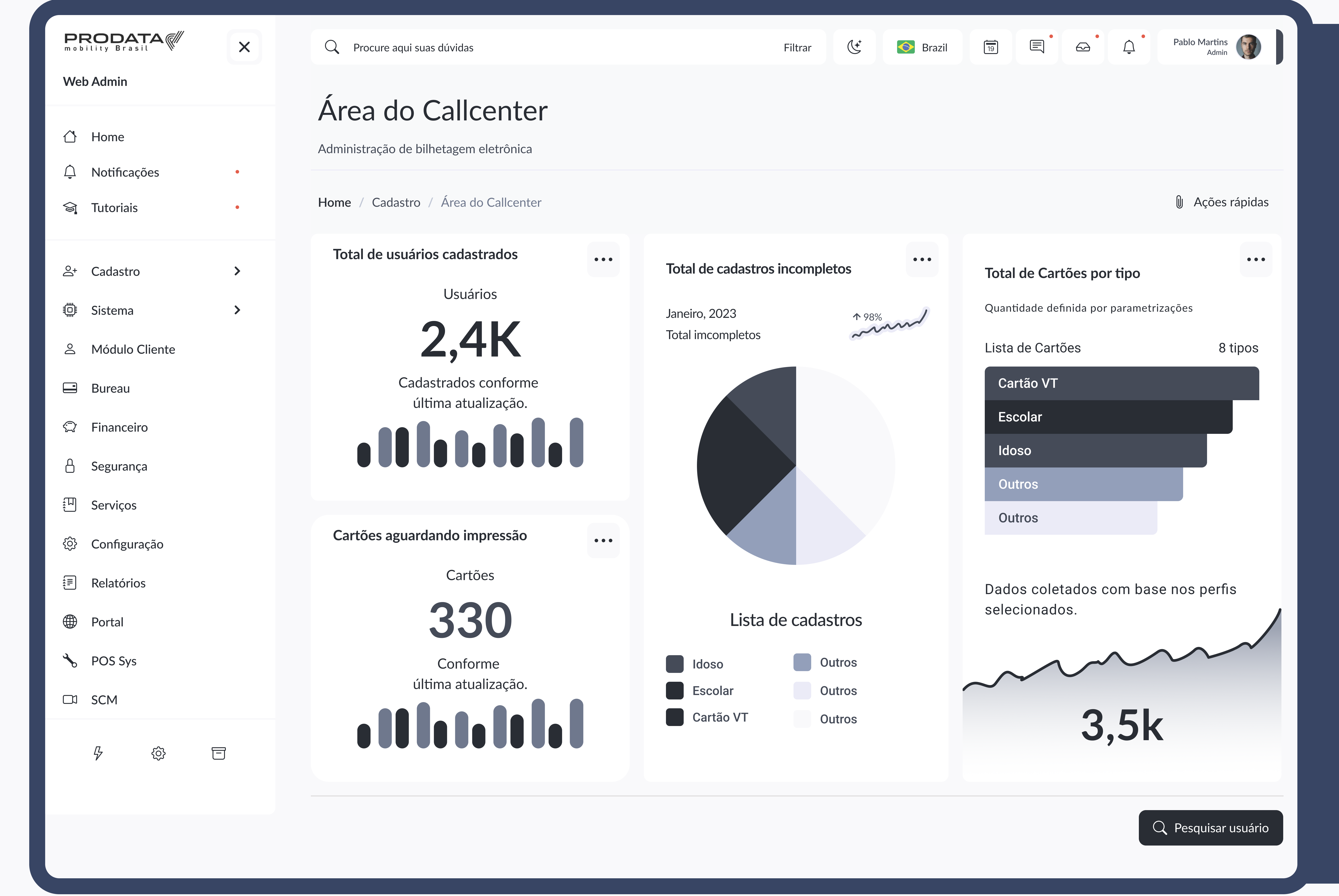Toggle dark mode moon icon
The height and width of the screenshot is (896, 1339).
point(854,47)
